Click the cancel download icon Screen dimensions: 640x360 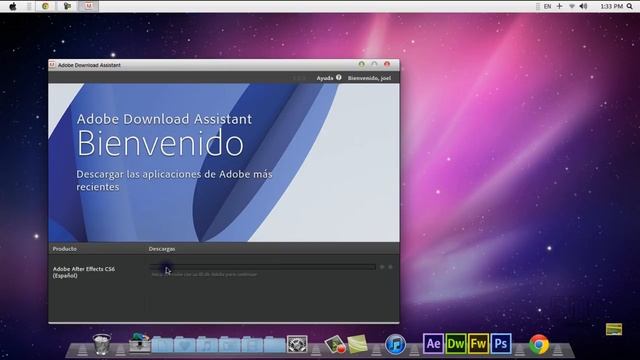[390, 267]
